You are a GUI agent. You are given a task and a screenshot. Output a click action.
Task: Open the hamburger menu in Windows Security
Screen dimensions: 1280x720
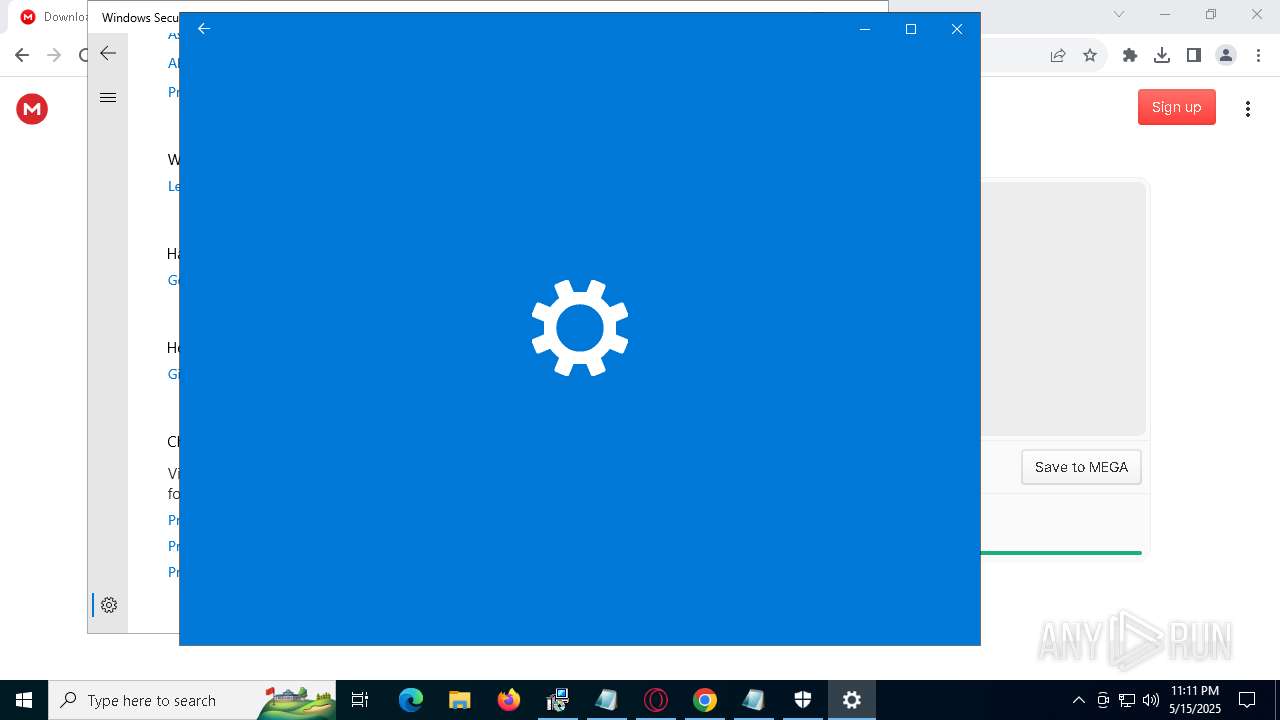click(x=108, y=98)
